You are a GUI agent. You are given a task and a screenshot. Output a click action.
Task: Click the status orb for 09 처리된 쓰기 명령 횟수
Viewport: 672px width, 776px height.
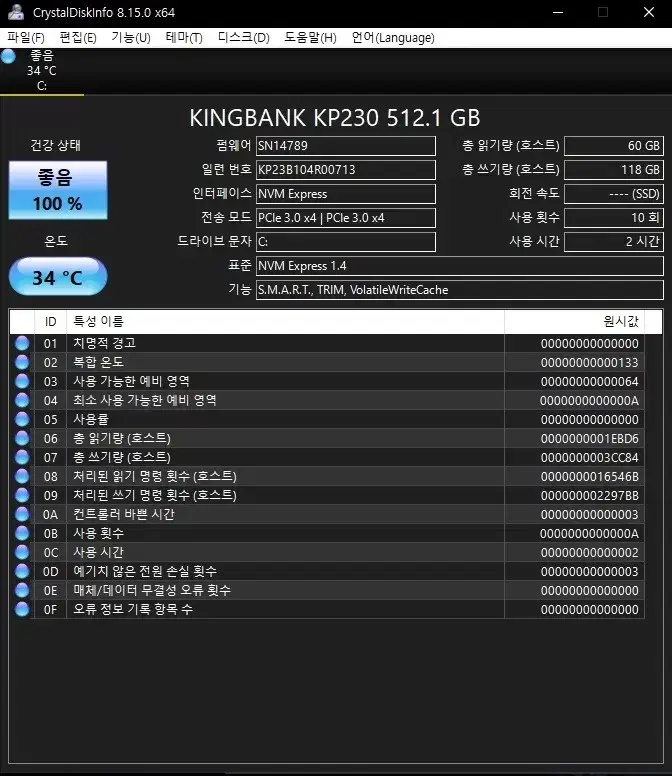pyautogui.click(x=22, y=495)
